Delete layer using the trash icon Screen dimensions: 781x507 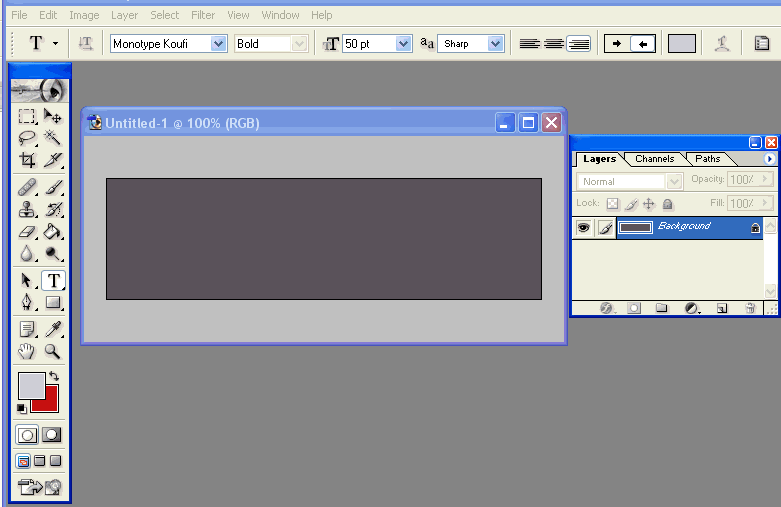point(750,308)
